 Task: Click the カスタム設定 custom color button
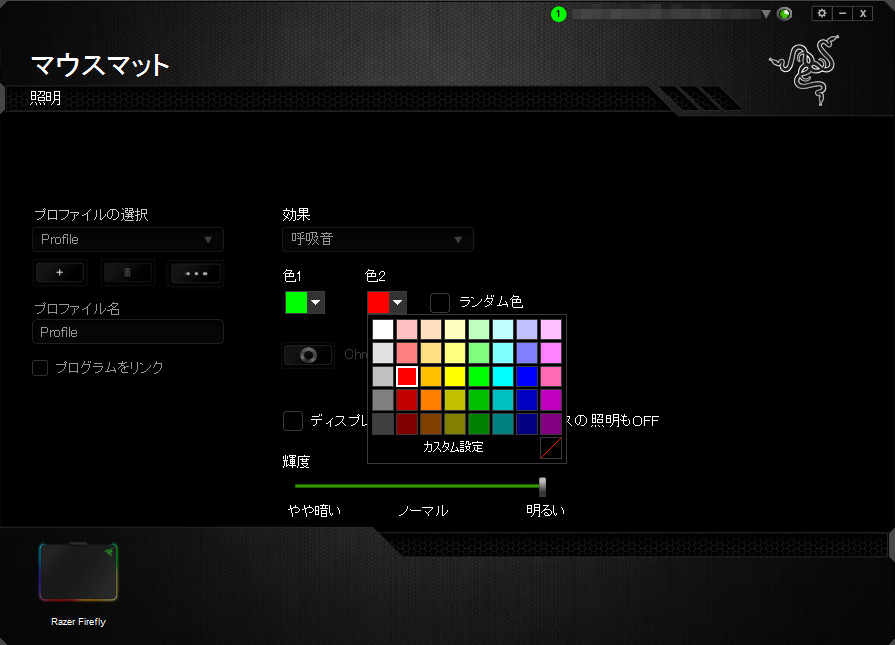tap(453, 447)
